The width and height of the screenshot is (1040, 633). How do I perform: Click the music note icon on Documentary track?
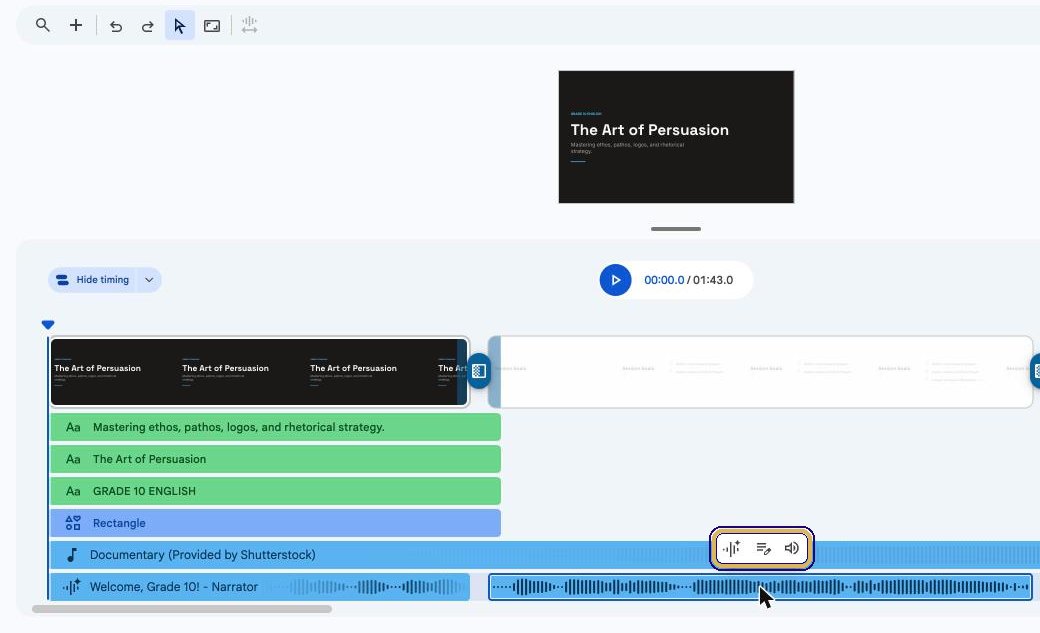72,555
